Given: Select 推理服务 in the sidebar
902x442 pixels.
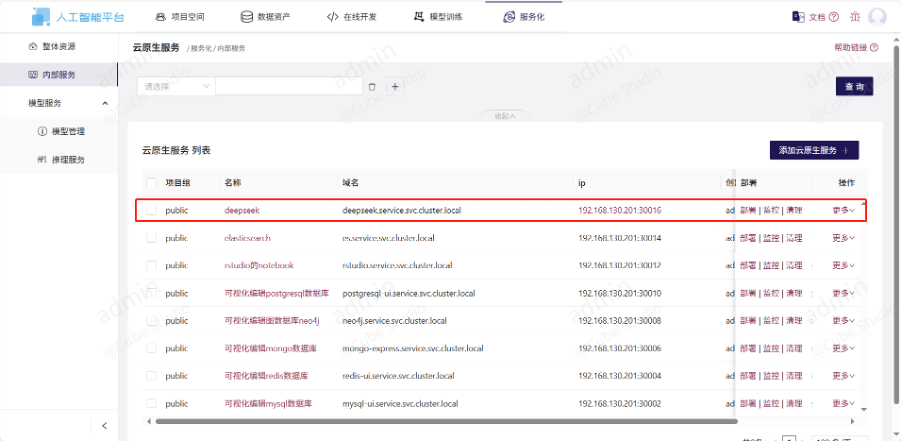Looking at the screenshot, I should click(59, 159).
